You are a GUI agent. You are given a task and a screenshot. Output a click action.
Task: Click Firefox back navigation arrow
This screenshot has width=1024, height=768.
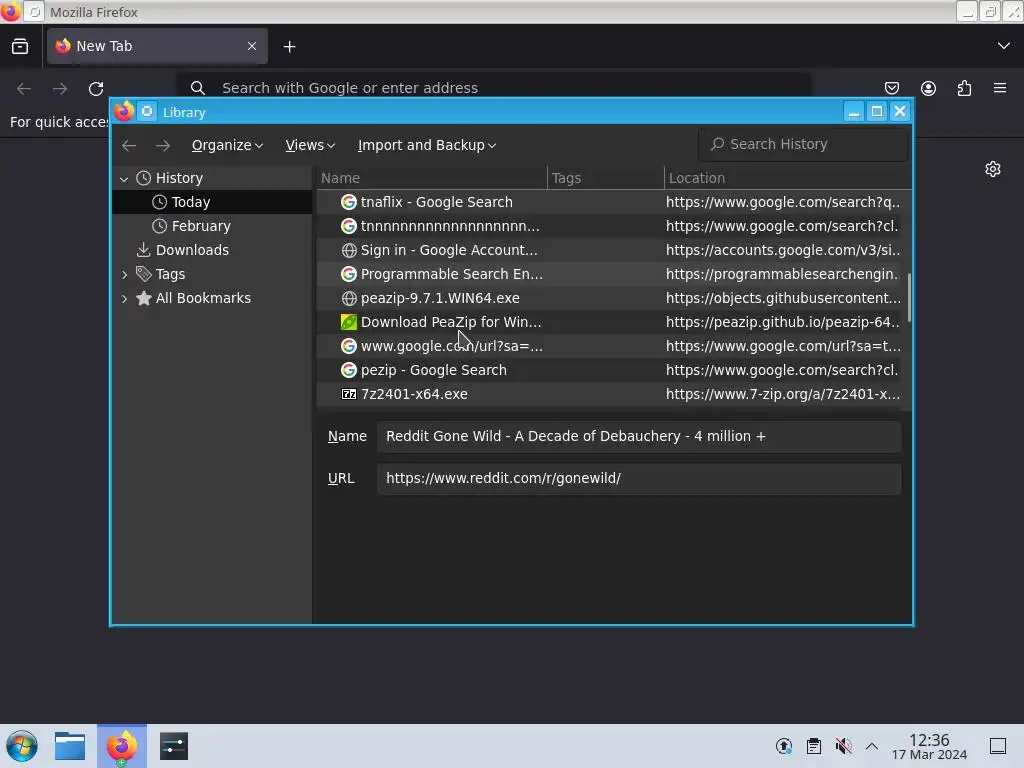[24, 88]
